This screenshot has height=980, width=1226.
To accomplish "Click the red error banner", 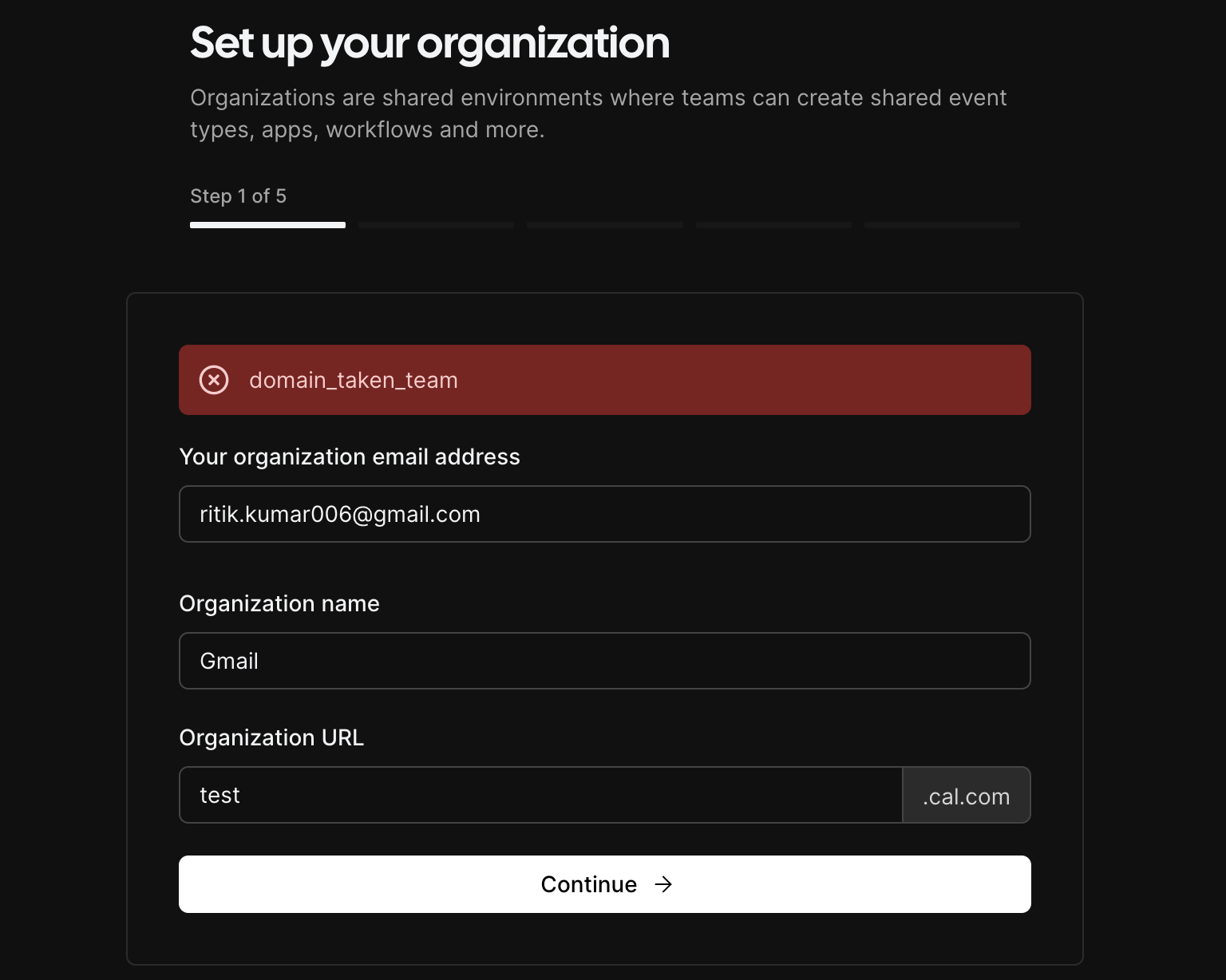I will coord(605,380).
